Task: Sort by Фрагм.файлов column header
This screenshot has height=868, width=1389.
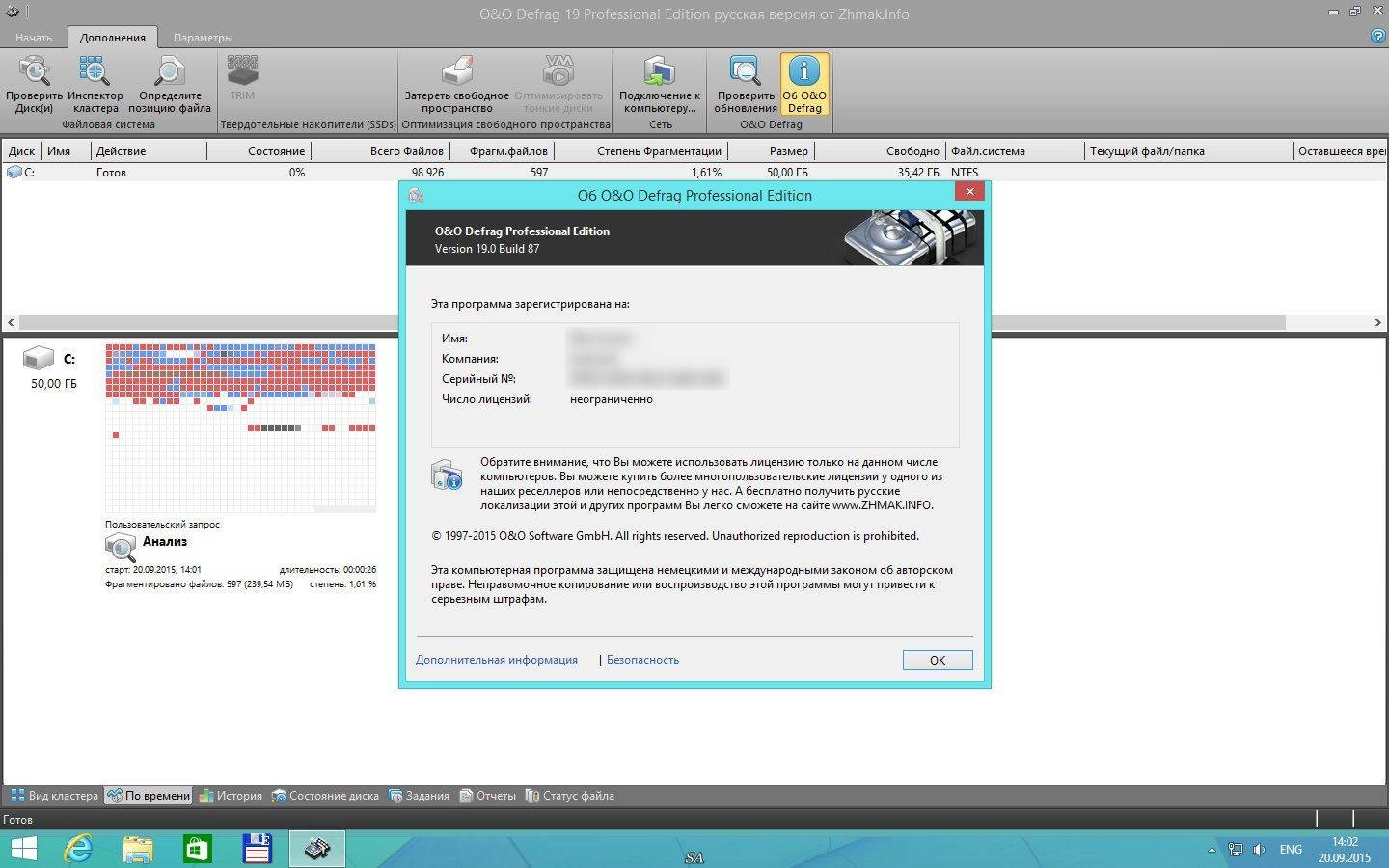Action: pyautogui.click(x=503, y=151)
